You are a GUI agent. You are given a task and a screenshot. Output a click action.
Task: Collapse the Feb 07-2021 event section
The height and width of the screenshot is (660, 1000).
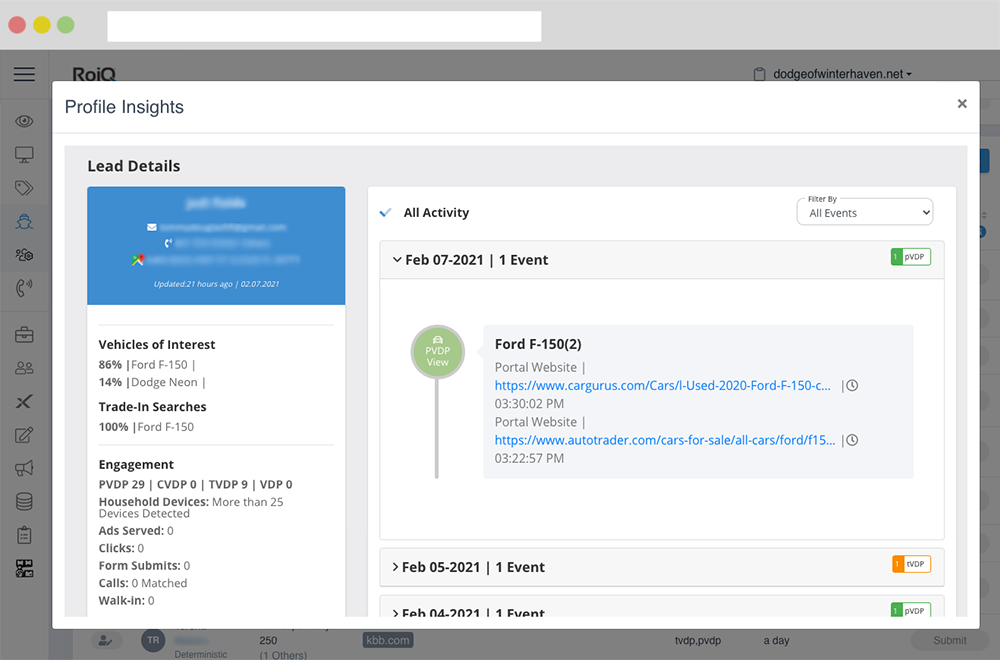(x=662, y=260)
